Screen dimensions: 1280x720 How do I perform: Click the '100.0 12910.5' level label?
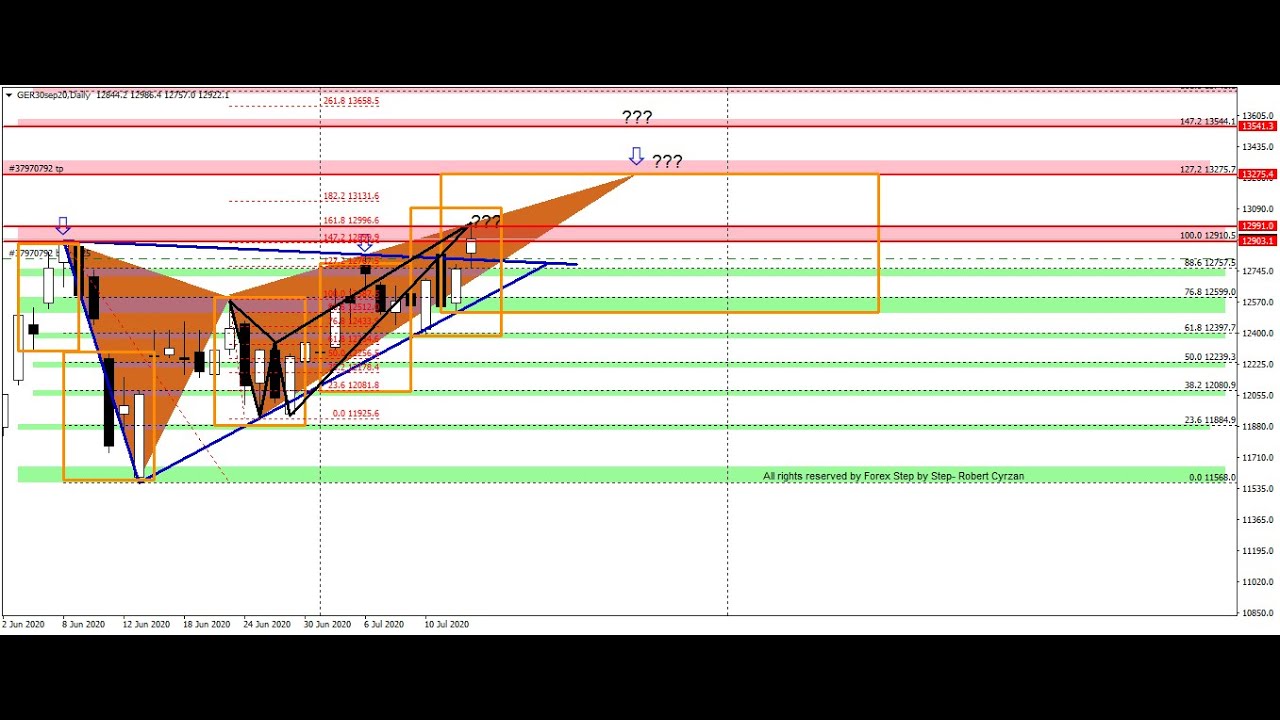point(1208,236)
